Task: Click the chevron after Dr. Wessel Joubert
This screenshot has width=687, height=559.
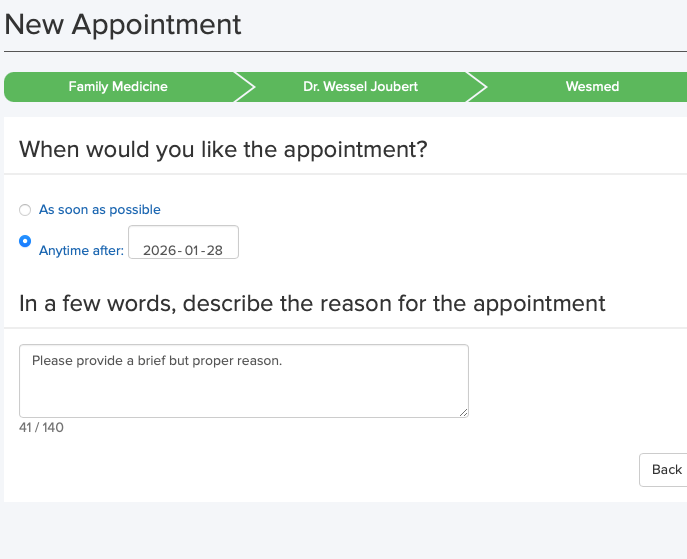Action: tap(477, 87)
